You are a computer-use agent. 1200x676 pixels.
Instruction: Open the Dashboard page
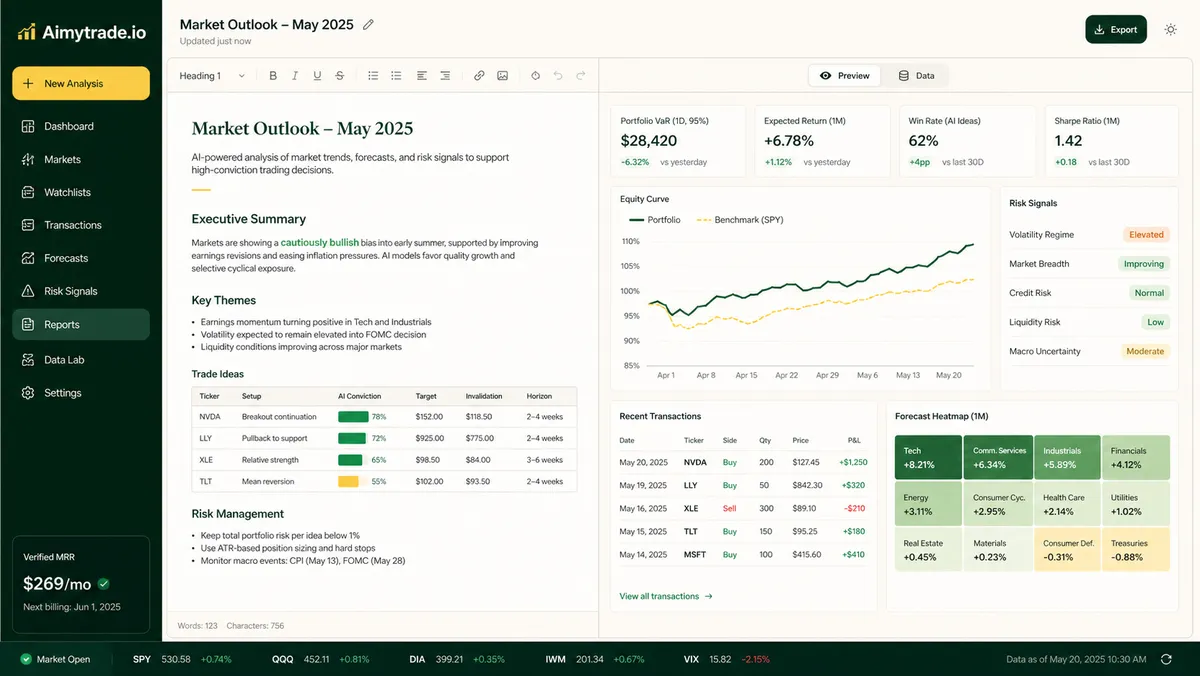(x=81, y=127)
